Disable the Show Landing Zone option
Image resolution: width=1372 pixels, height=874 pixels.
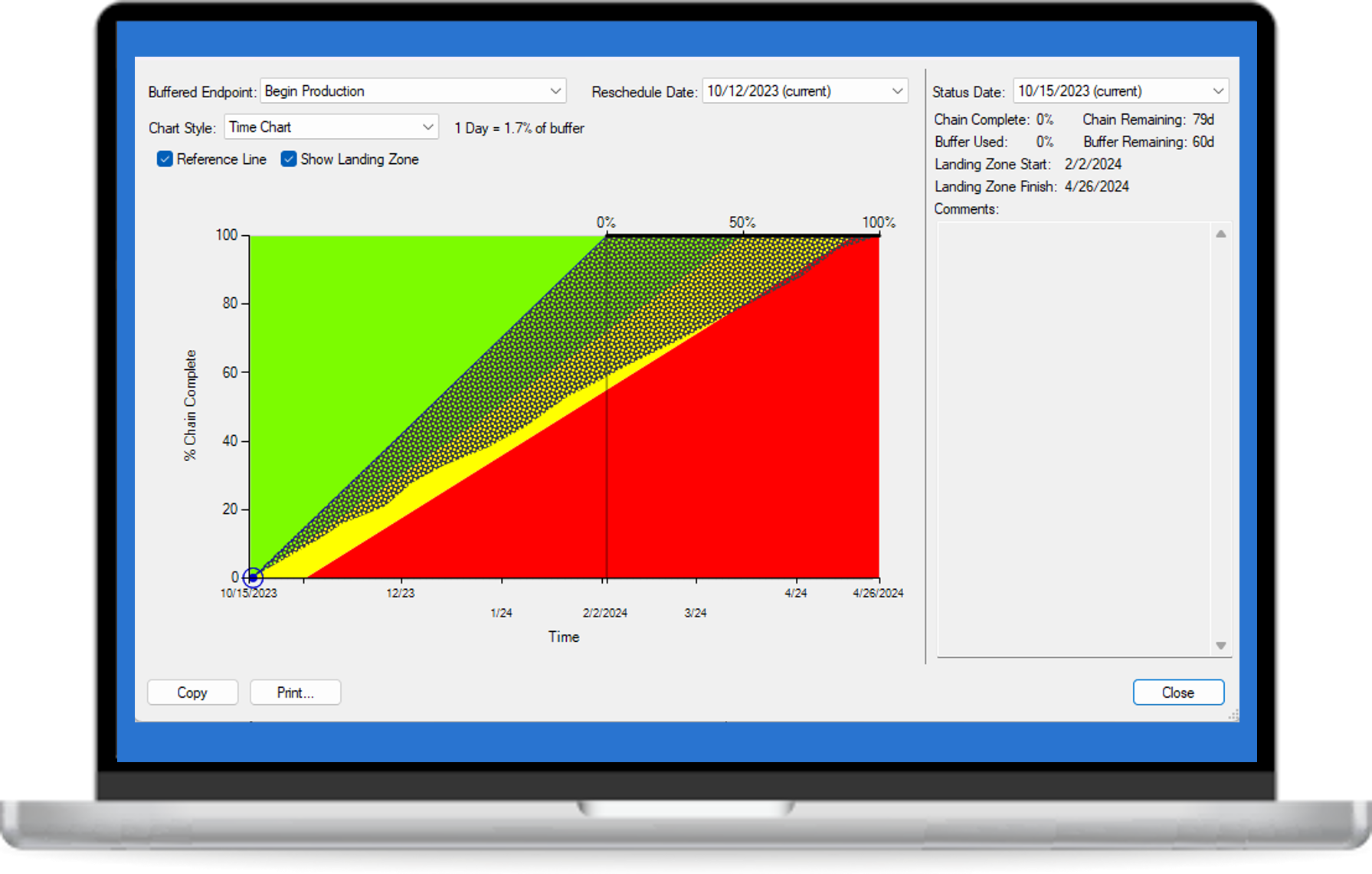pos(288,159)
